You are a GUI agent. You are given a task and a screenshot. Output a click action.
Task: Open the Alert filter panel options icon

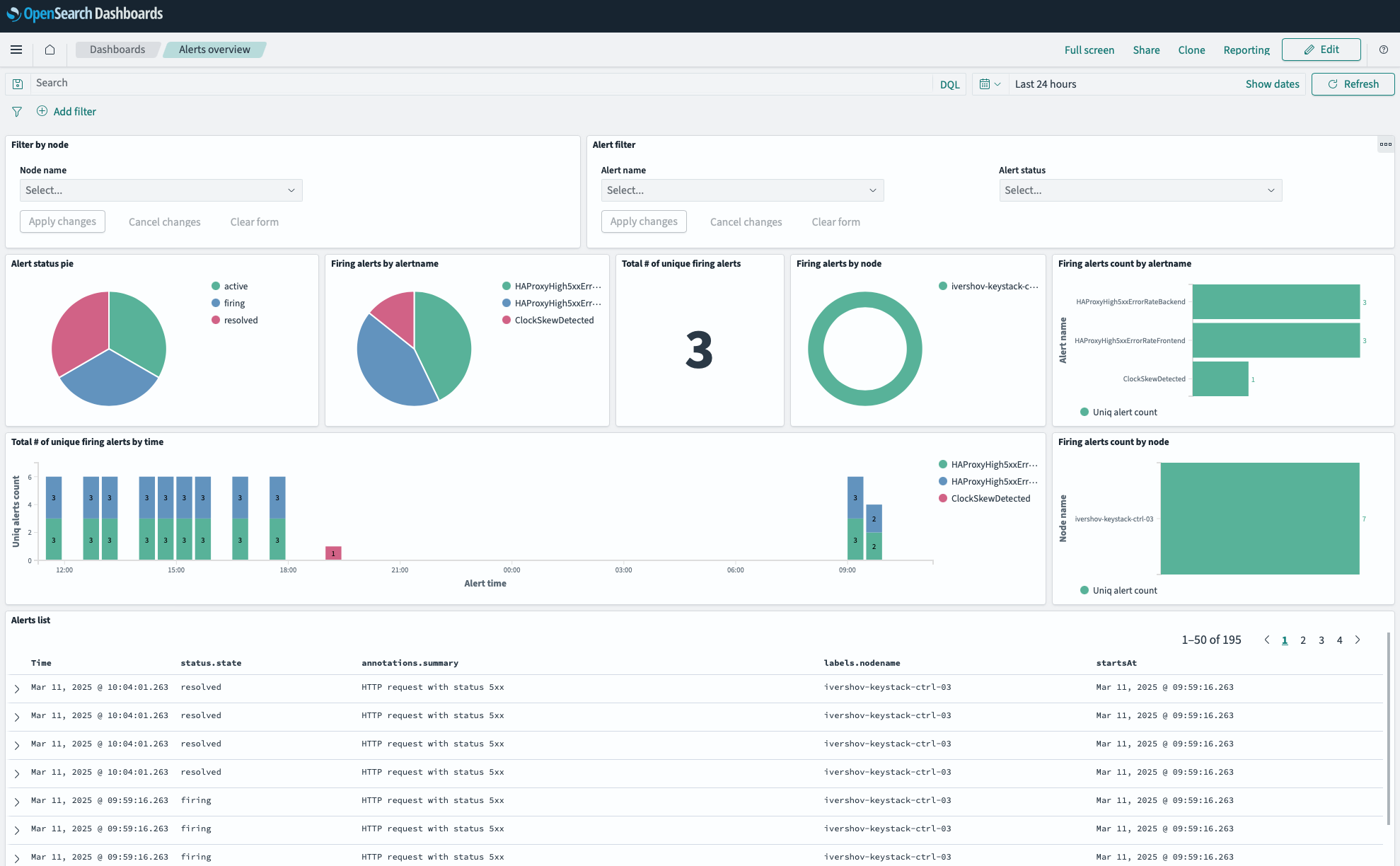coord(1386,144)
